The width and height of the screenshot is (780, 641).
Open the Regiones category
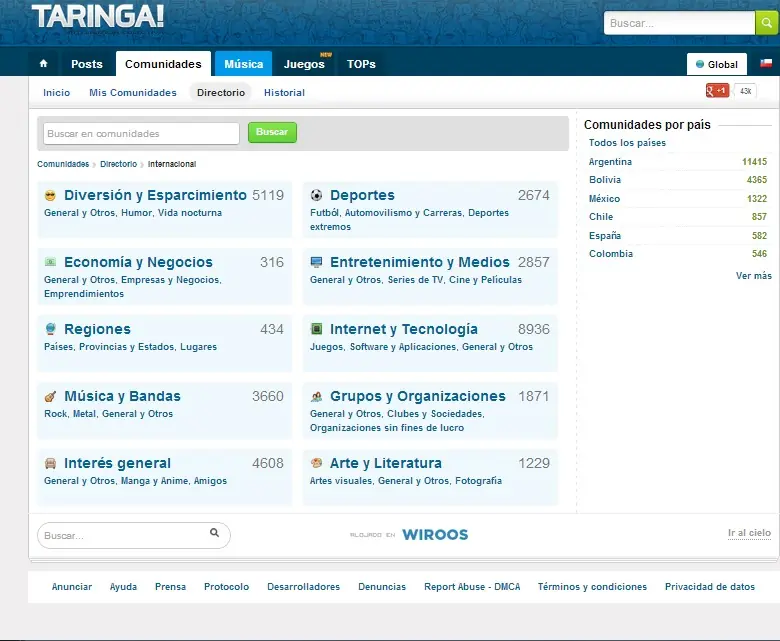click(x=98, y=329)
